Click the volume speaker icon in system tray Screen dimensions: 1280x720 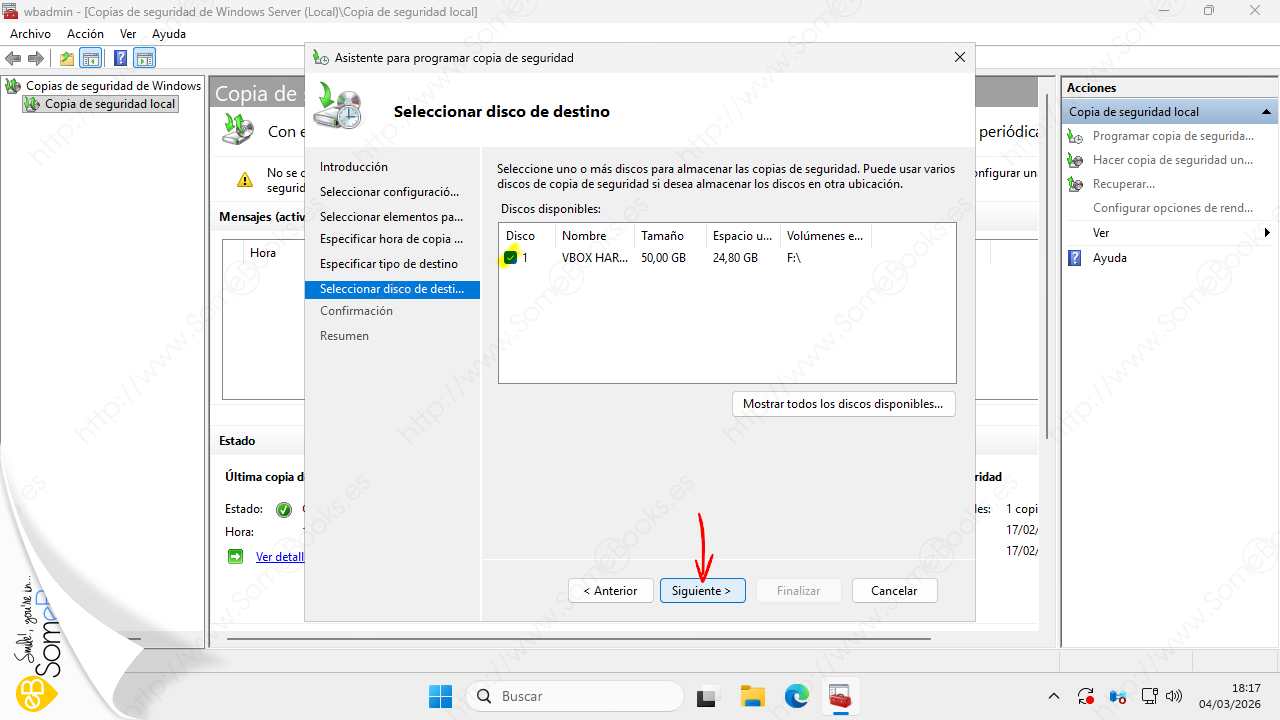[1175, 696]
